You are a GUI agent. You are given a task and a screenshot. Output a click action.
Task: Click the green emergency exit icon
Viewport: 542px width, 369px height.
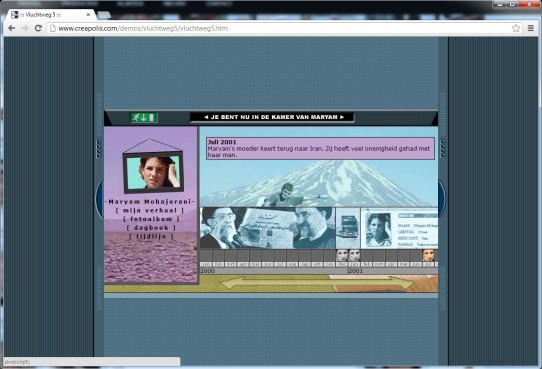(144, 117)
